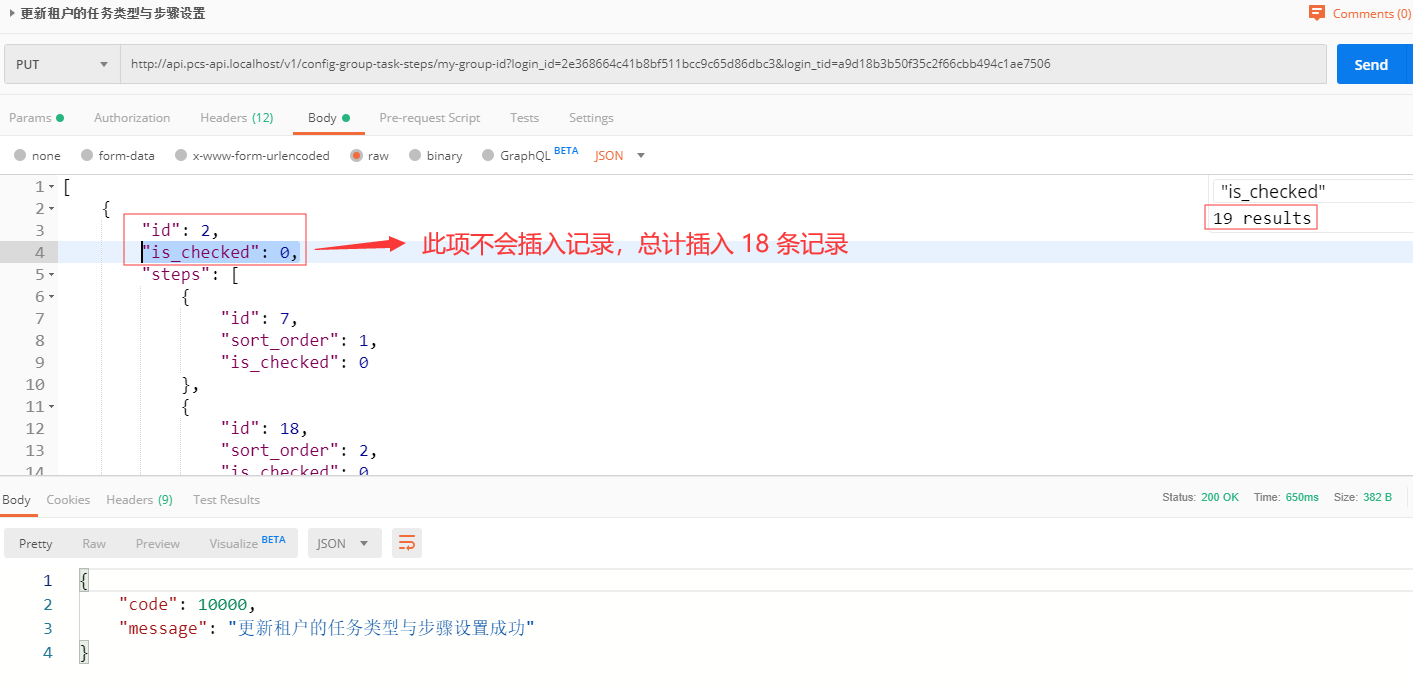Click the "code": 10000 response line
The image size is (1413, 685).
187,603
